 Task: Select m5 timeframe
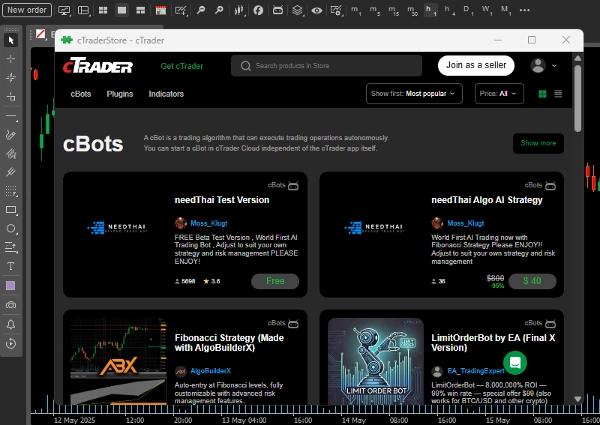[374, 10]
